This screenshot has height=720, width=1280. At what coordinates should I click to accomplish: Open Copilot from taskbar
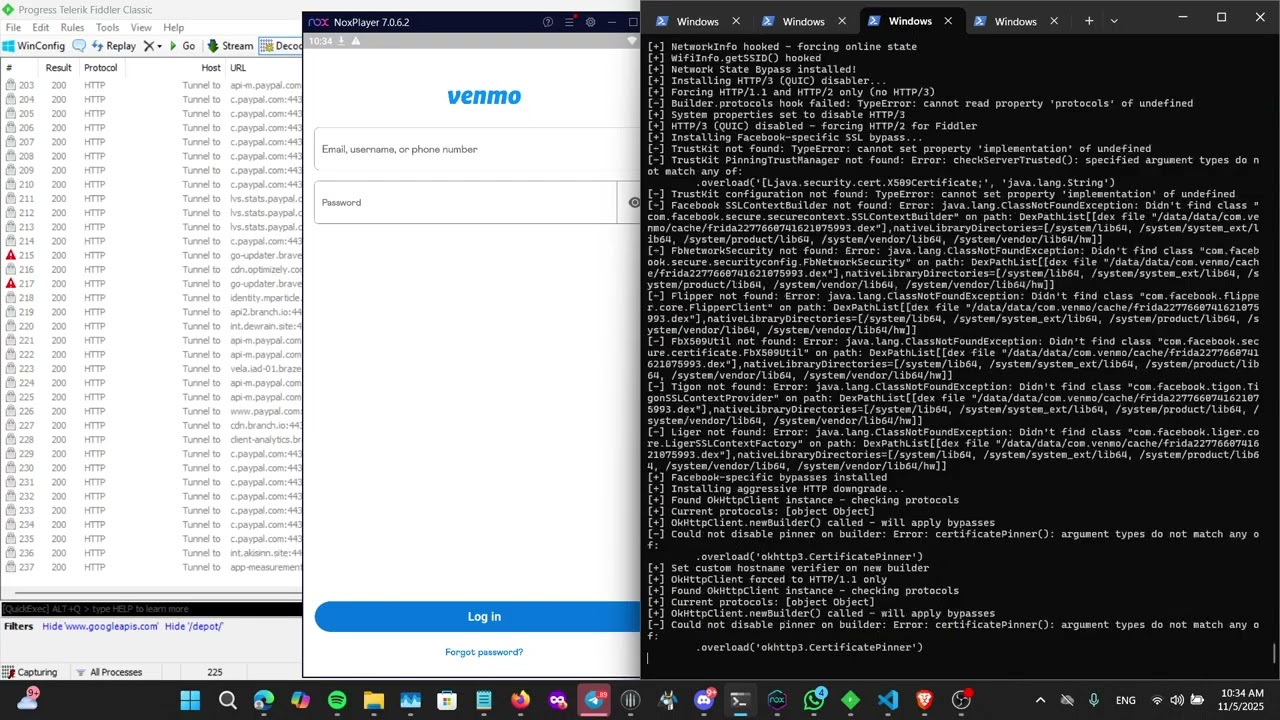(300, 700)
